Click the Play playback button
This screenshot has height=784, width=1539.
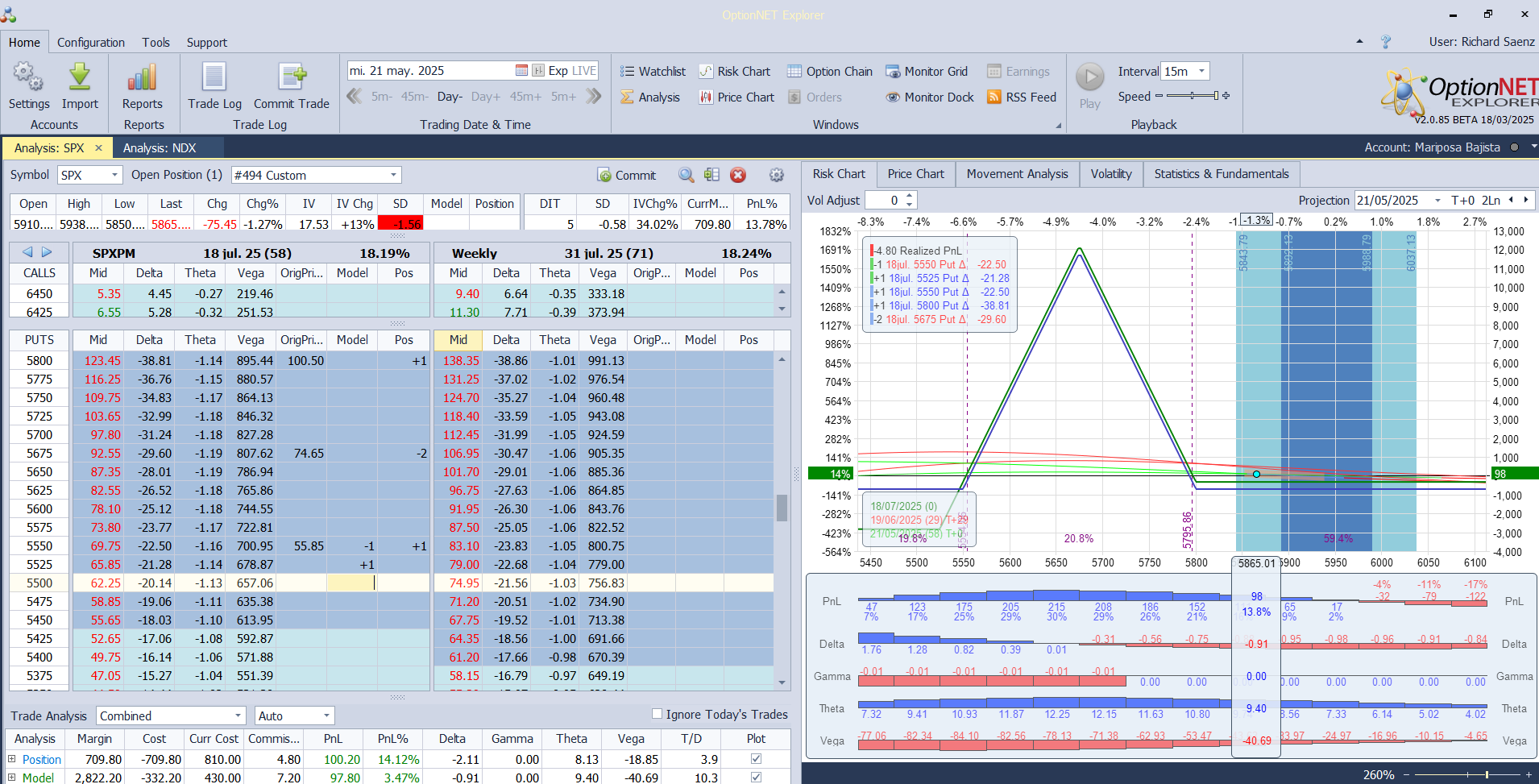(x=1090, y=77)
